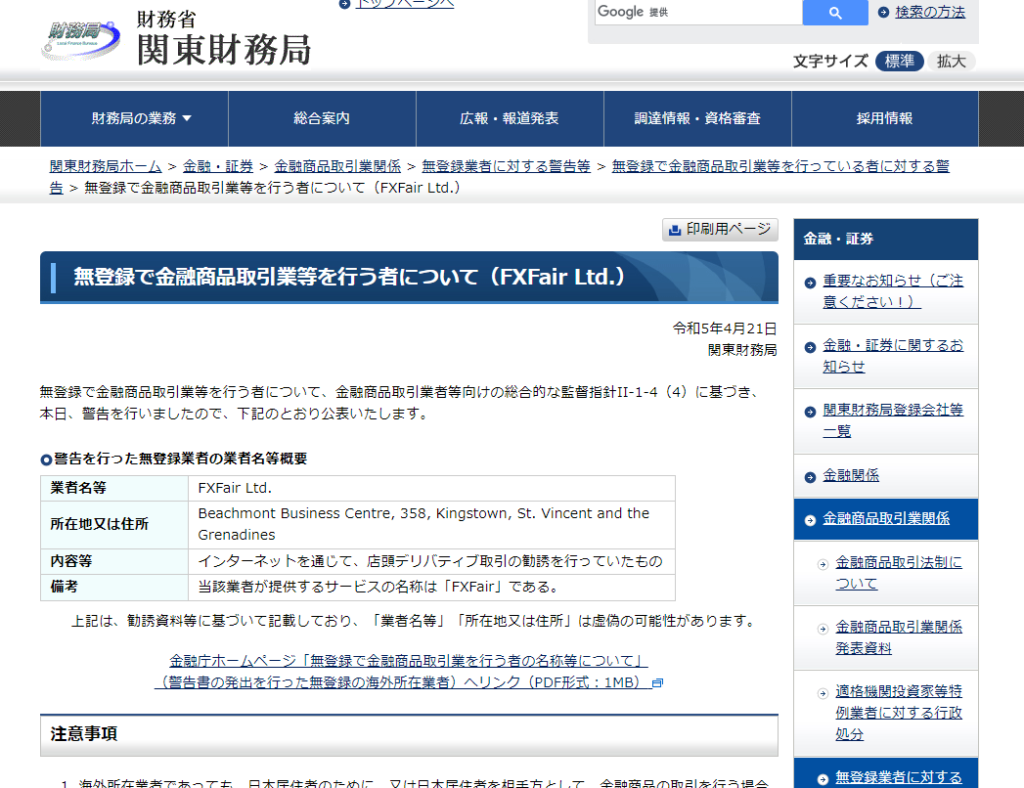Click the 当該業者が提供するサービス remarks cell

[x=432, y=588]
